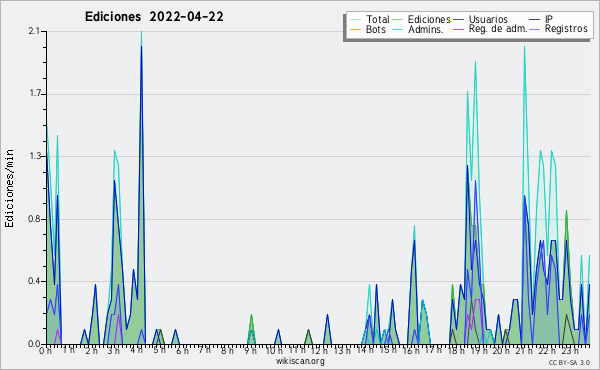Click the '22 h' x-axis label
Screen dimensions: 600x370
tap(546, 351)
